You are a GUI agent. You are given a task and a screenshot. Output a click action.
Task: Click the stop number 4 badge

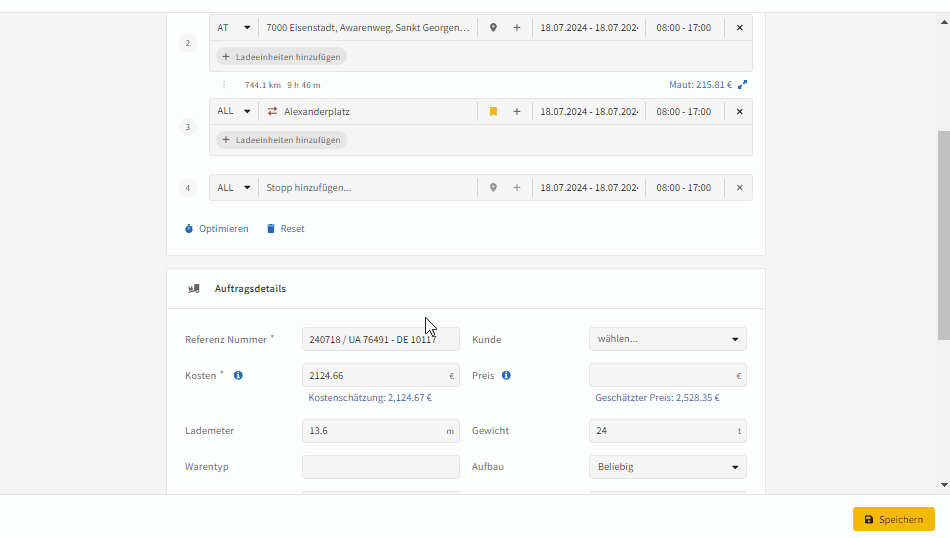click(x=188, y=188)
